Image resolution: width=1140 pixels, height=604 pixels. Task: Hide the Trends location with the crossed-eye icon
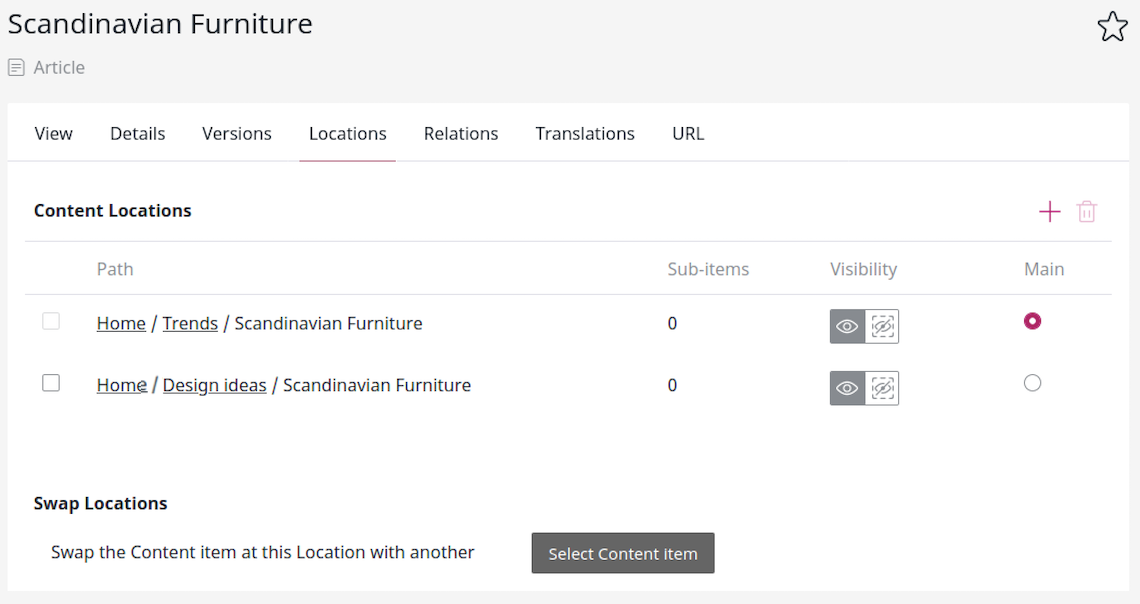(x=882, y=326)
